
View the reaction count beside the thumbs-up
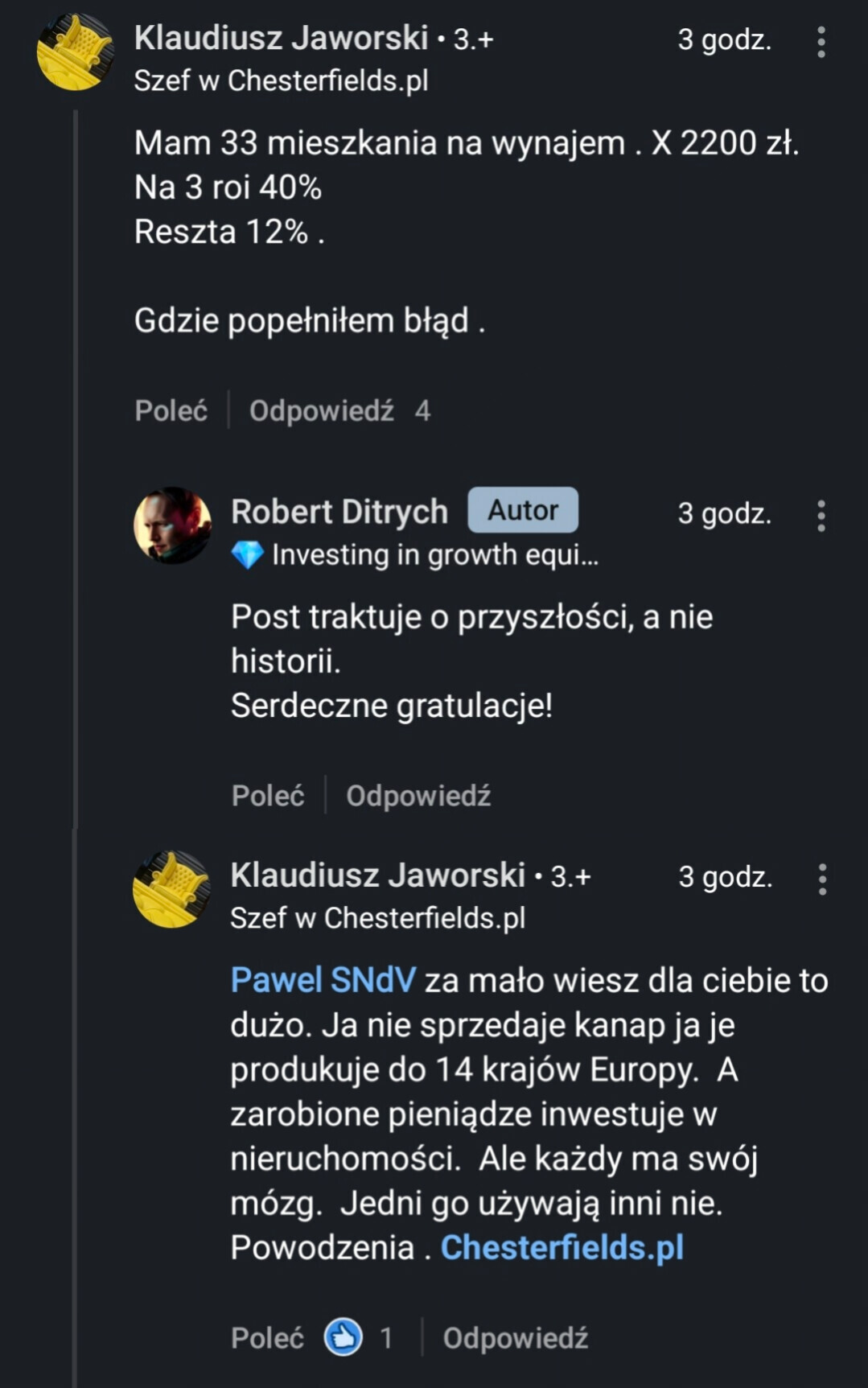click(x=386, y=1337)
